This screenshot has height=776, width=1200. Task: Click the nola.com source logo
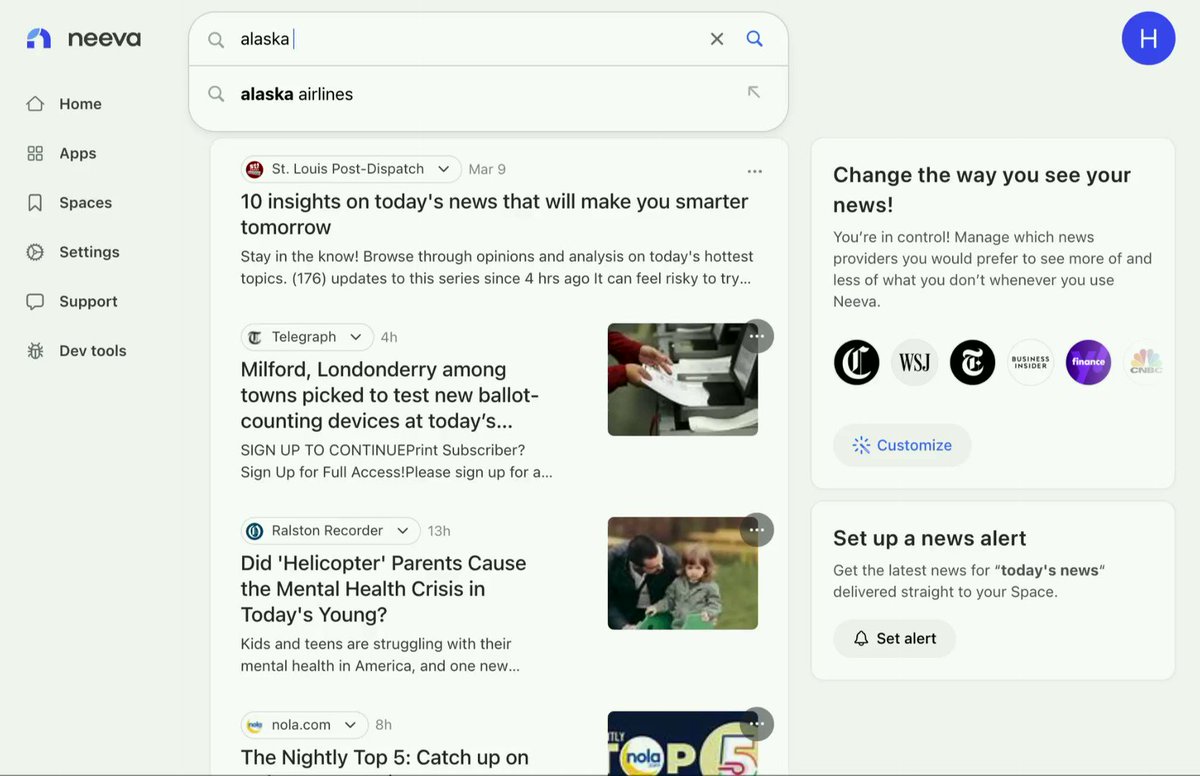click(255, 724)
